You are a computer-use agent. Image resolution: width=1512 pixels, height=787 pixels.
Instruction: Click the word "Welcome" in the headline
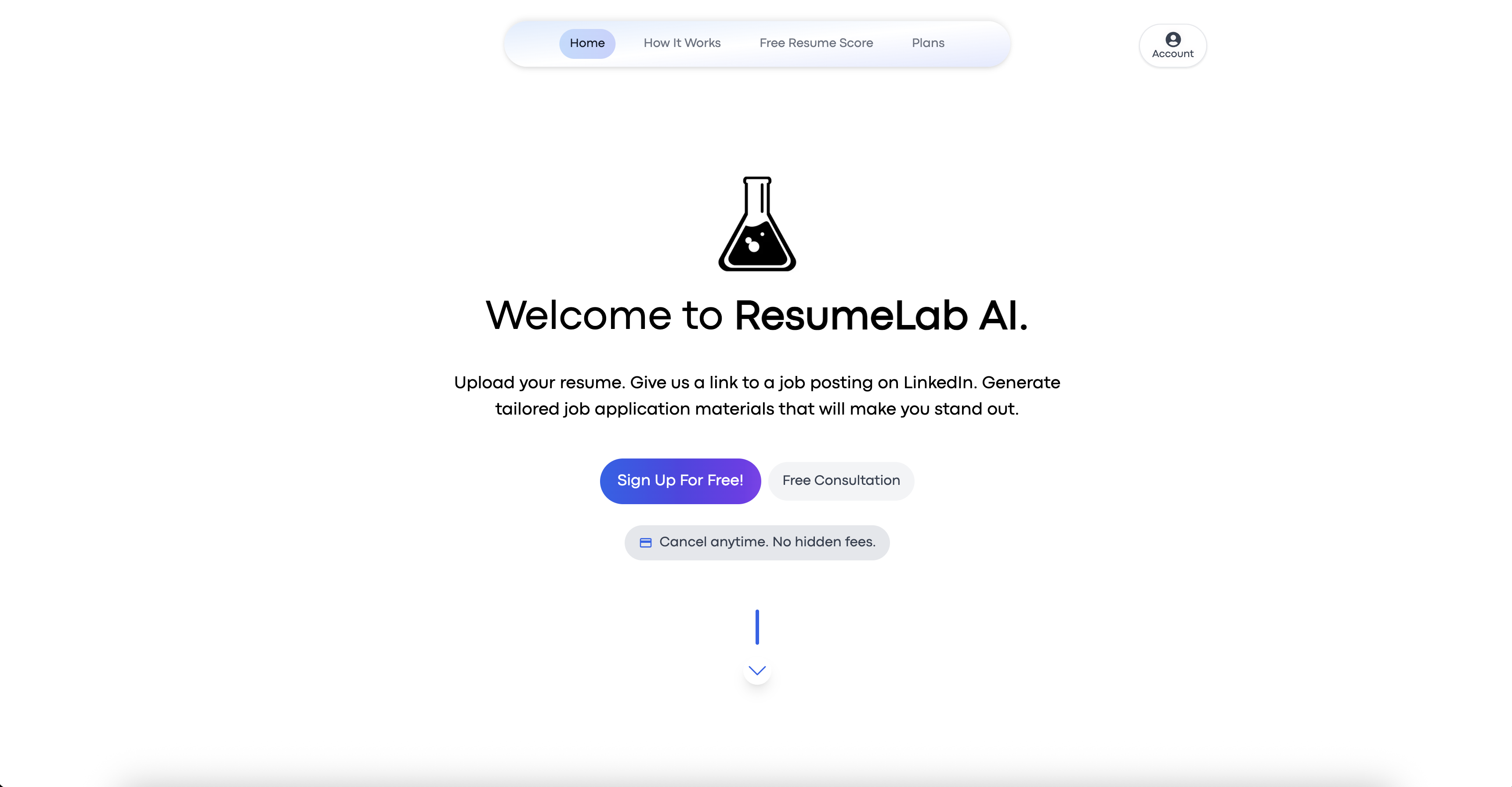[578, 316]
